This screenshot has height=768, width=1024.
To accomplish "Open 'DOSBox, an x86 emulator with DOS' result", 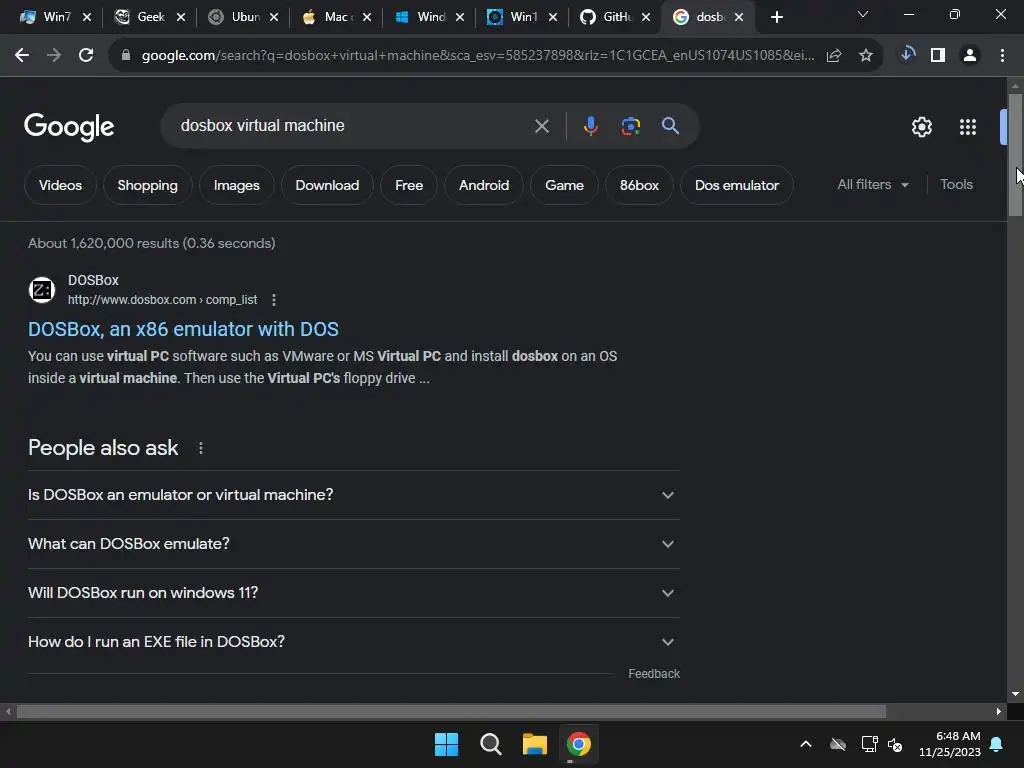I will [184, 329].
